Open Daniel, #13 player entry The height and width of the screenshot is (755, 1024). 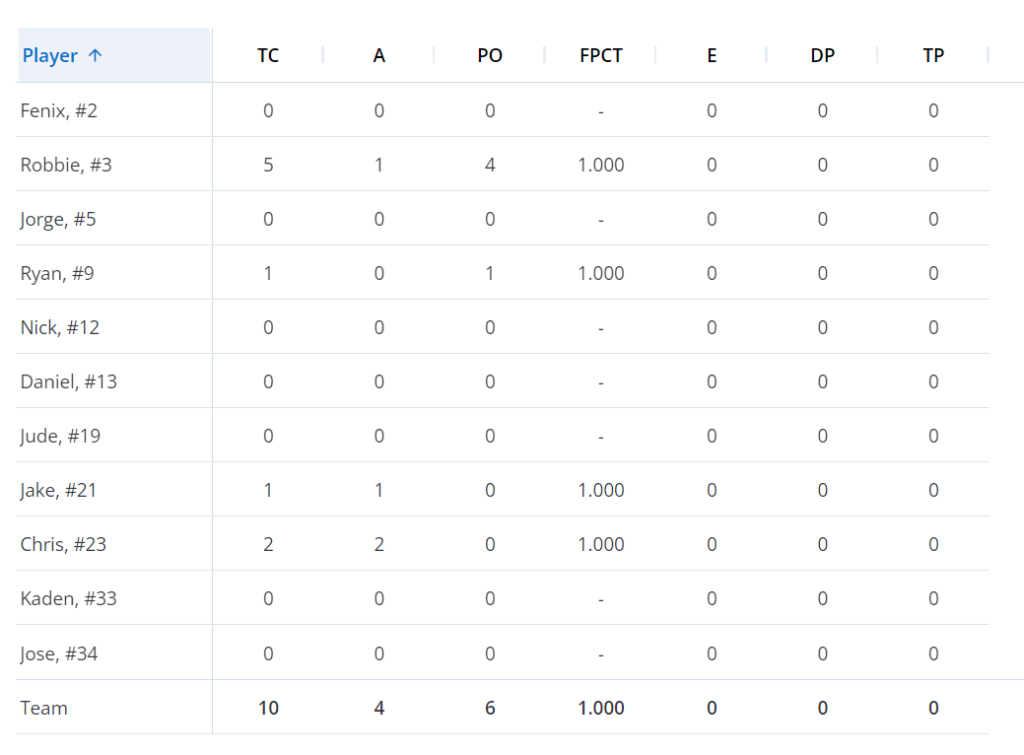coord(68,381)
